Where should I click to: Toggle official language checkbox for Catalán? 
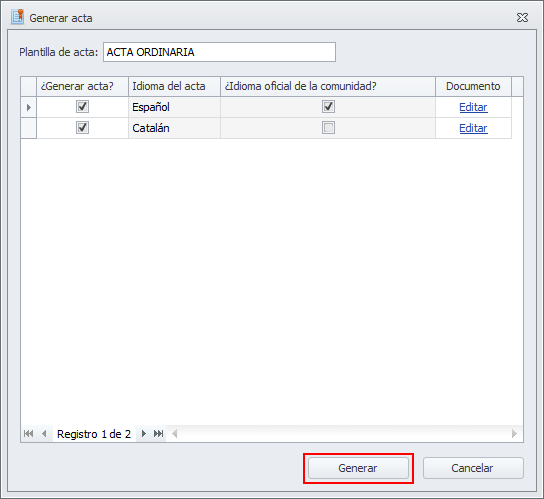[328, 128]
